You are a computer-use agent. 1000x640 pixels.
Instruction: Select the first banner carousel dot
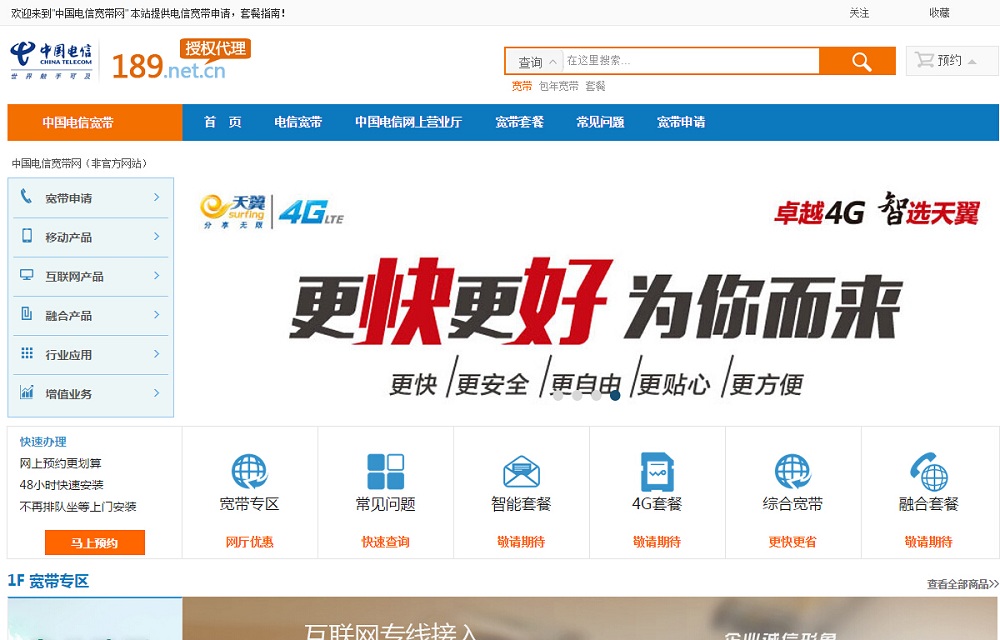(558, 395)
